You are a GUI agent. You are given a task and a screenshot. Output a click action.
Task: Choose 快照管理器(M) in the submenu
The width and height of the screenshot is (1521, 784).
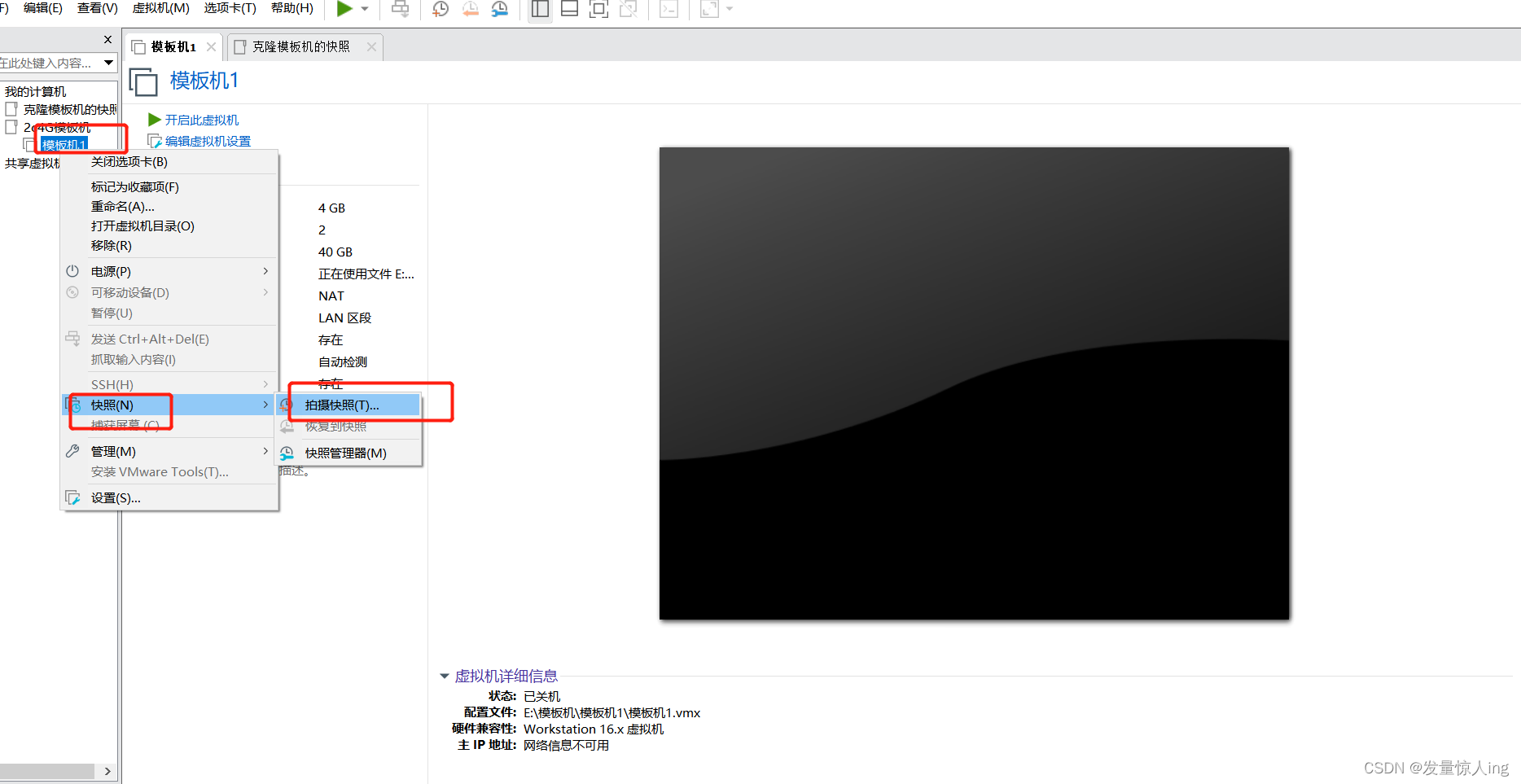[348, 453]
